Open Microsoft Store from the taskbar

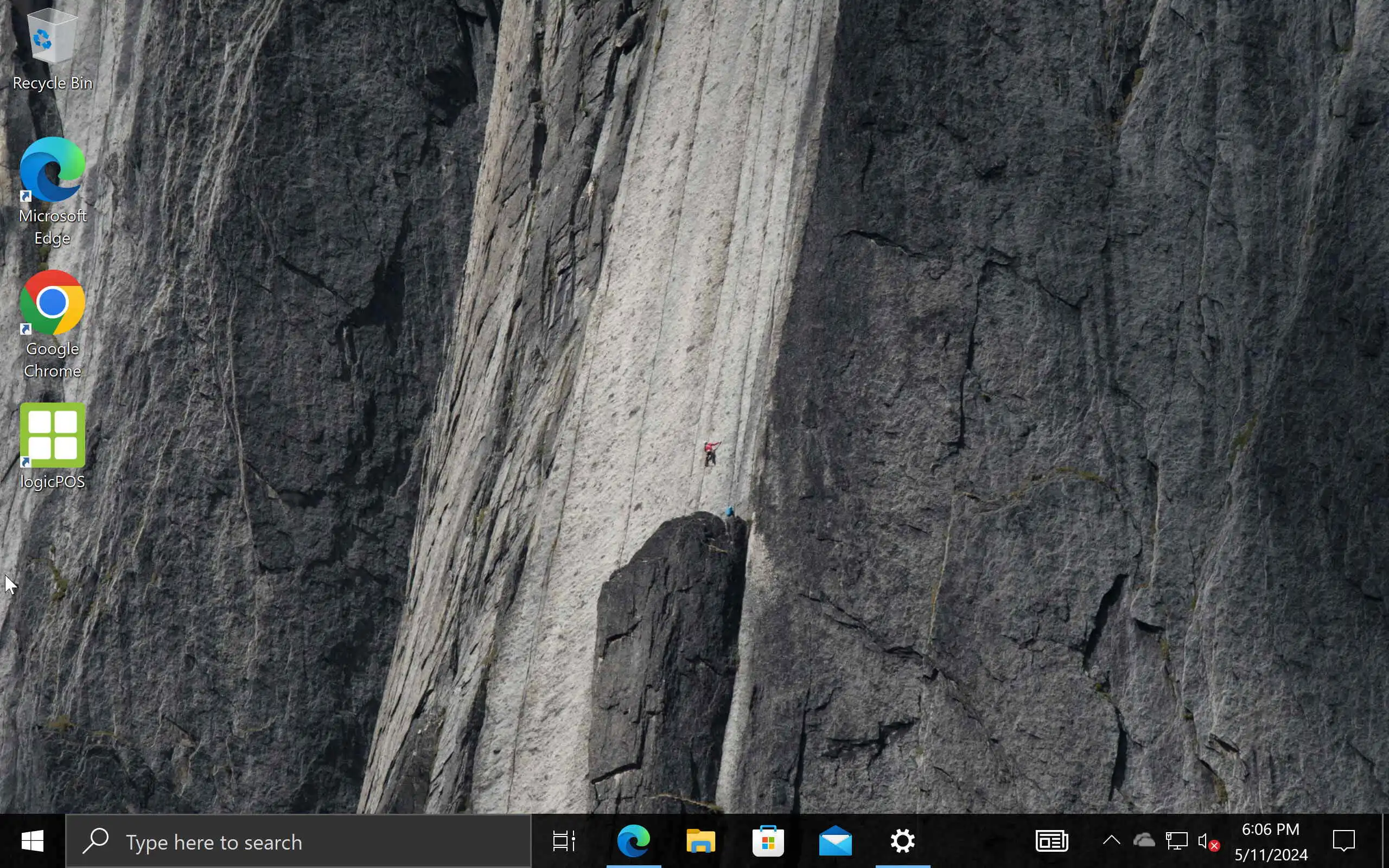tap(768, 841)
